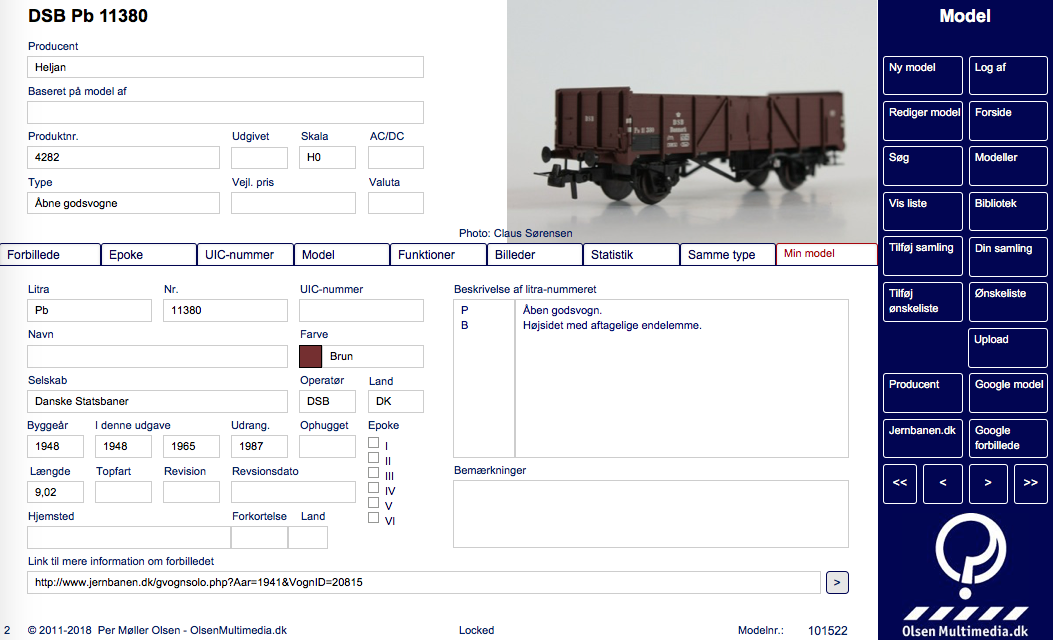The width and height of the screenshot is (1053, 640).
Task: Open the jernbanen.dk link arrow button
Action: click(837, 582)
